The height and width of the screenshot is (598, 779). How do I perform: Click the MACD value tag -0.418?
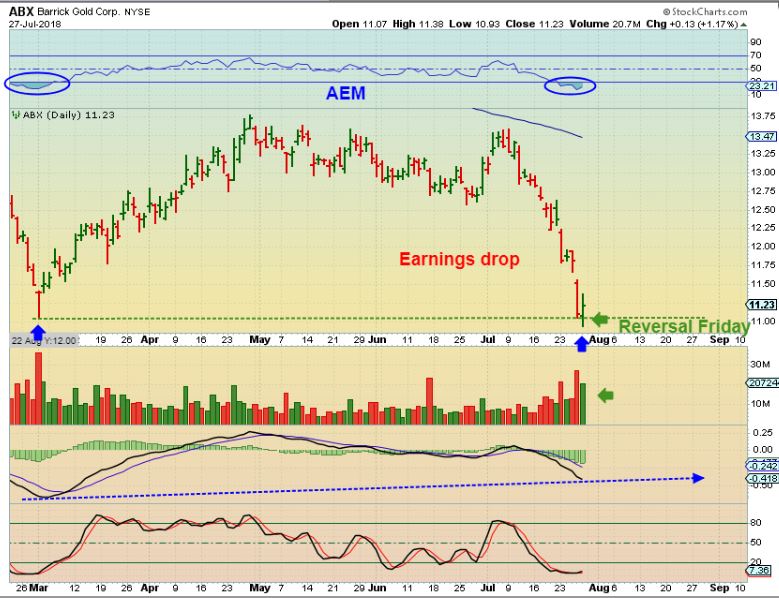coord(762,478)
